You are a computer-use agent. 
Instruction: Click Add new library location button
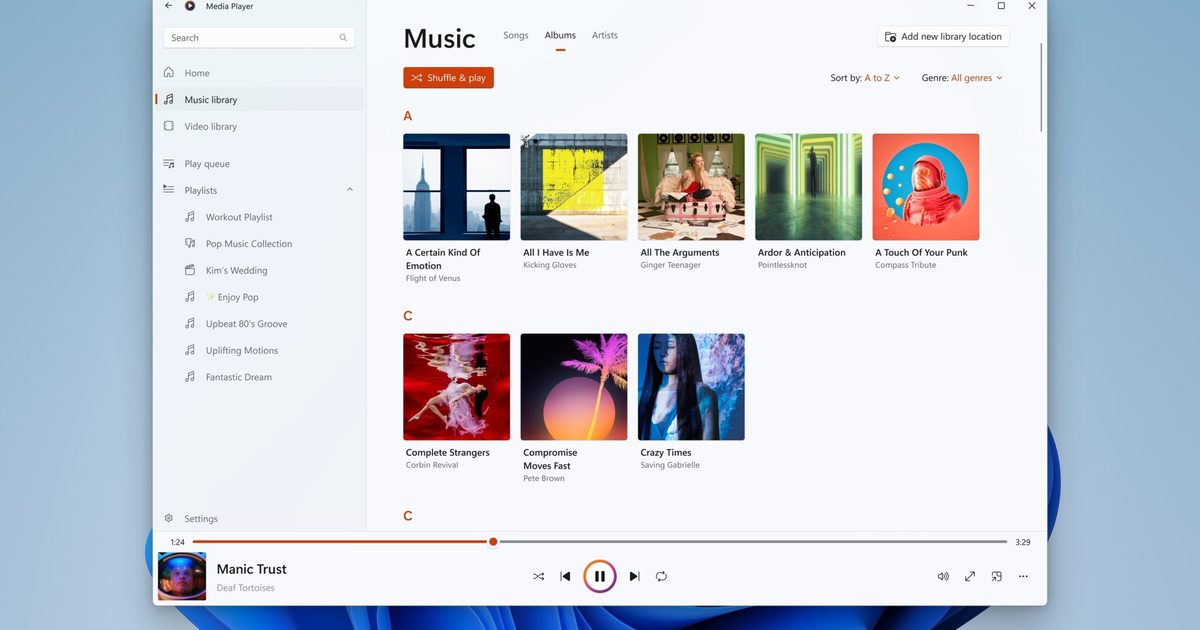pyautogui.click(x=943, y=37)
